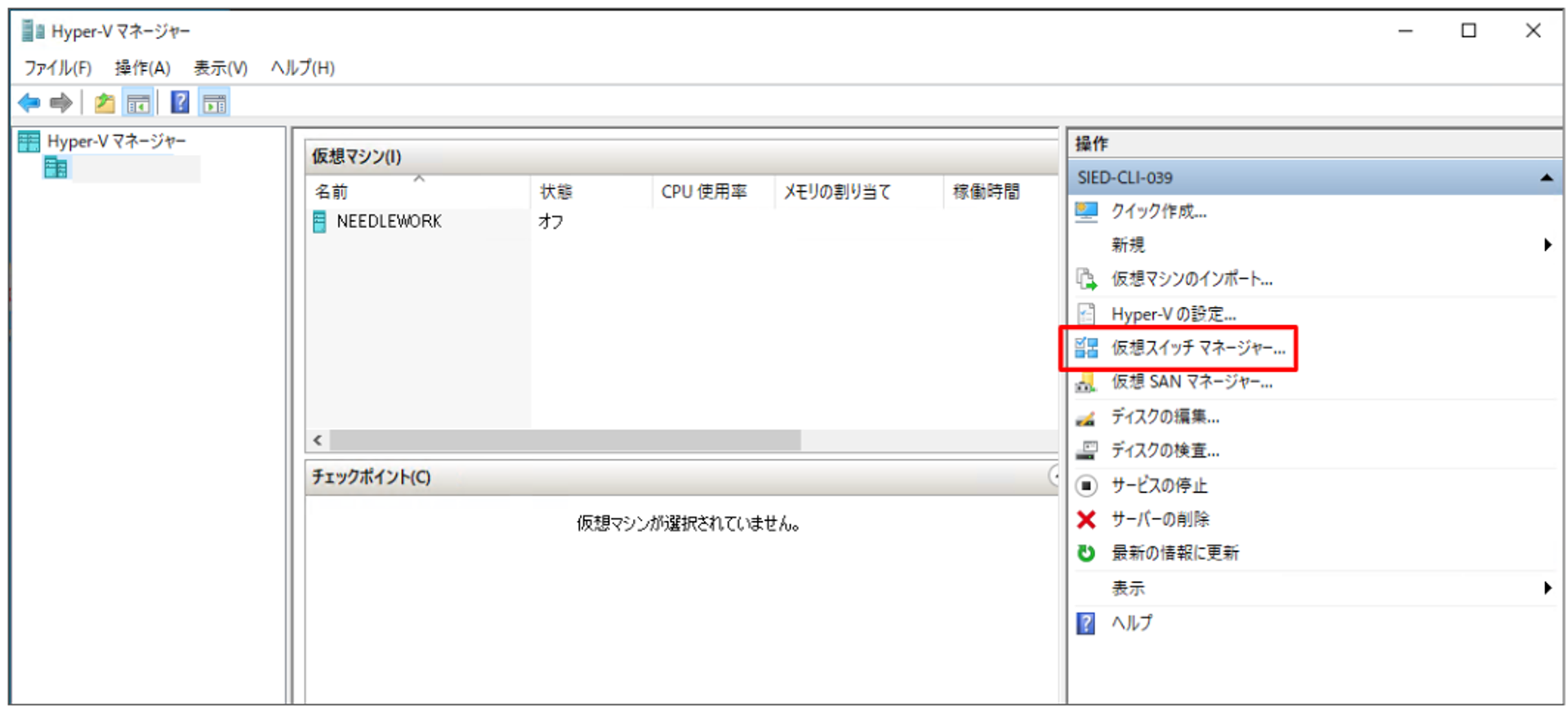Screen dimensions: 1568x712
Task: Click the horizontal scrollbar left arrow
Action: (x=318, y=441)
